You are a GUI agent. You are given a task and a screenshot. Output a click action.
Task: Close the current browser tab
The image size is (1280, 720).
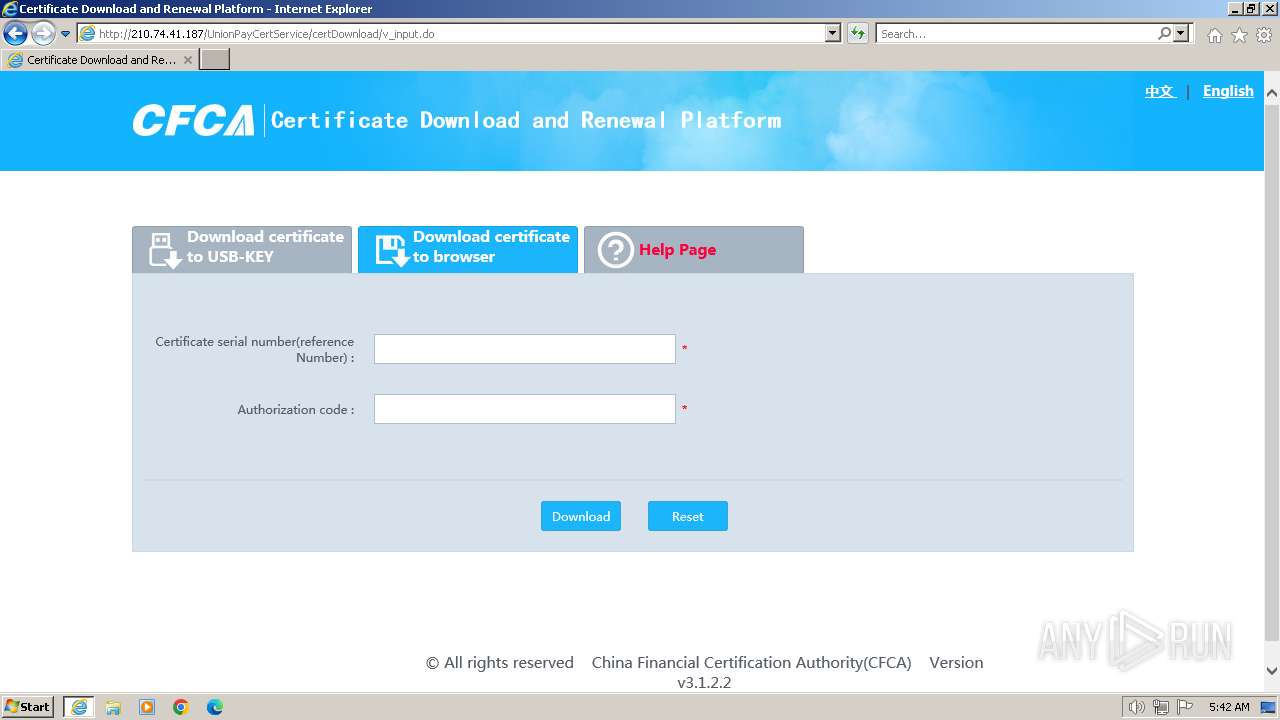tap(187, 60)
